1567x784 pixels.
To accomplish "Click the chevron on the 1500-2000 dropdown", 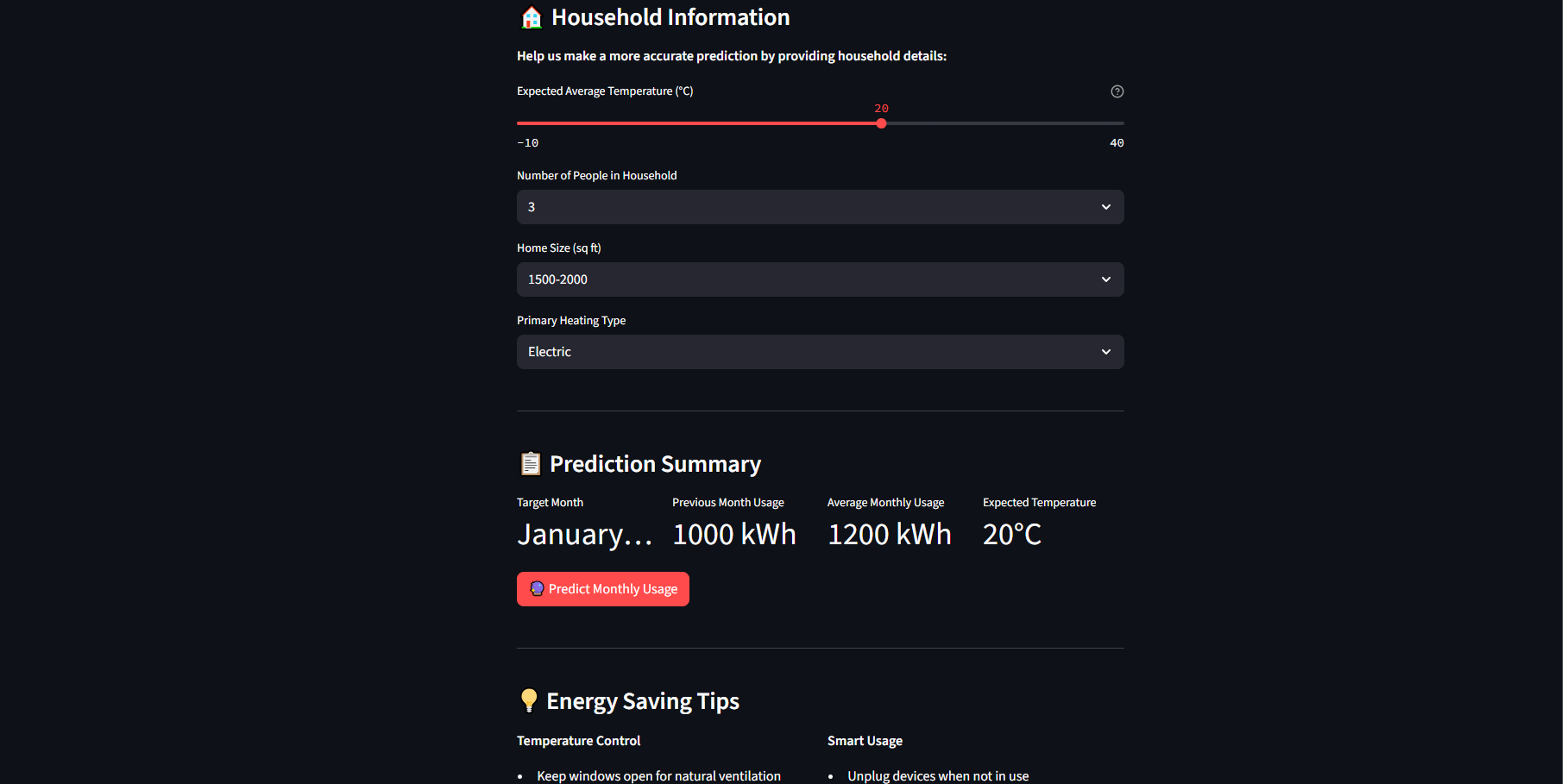I will coord(1105,279).
